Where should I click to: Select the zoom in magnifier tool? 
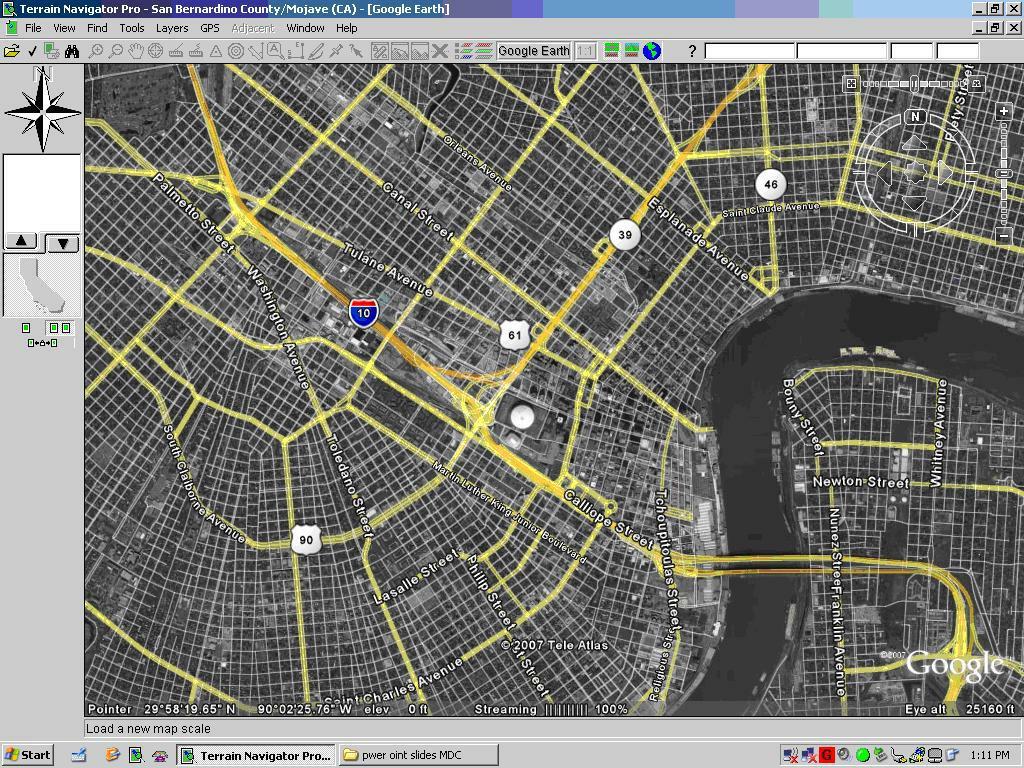pos(96,51)
